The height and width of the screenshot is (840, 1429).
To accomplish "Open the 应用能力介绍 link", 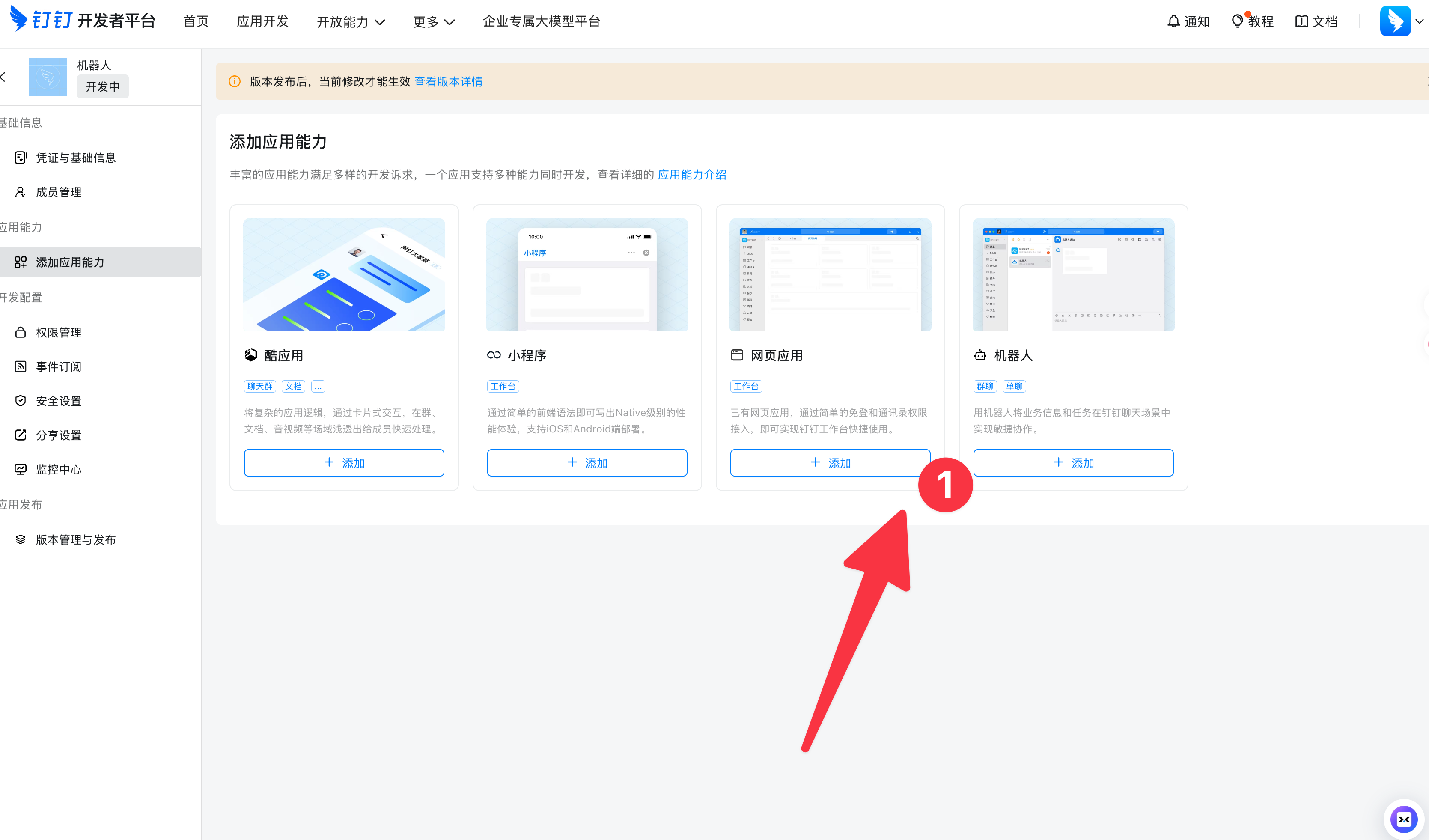I will (x=692, y=175).
